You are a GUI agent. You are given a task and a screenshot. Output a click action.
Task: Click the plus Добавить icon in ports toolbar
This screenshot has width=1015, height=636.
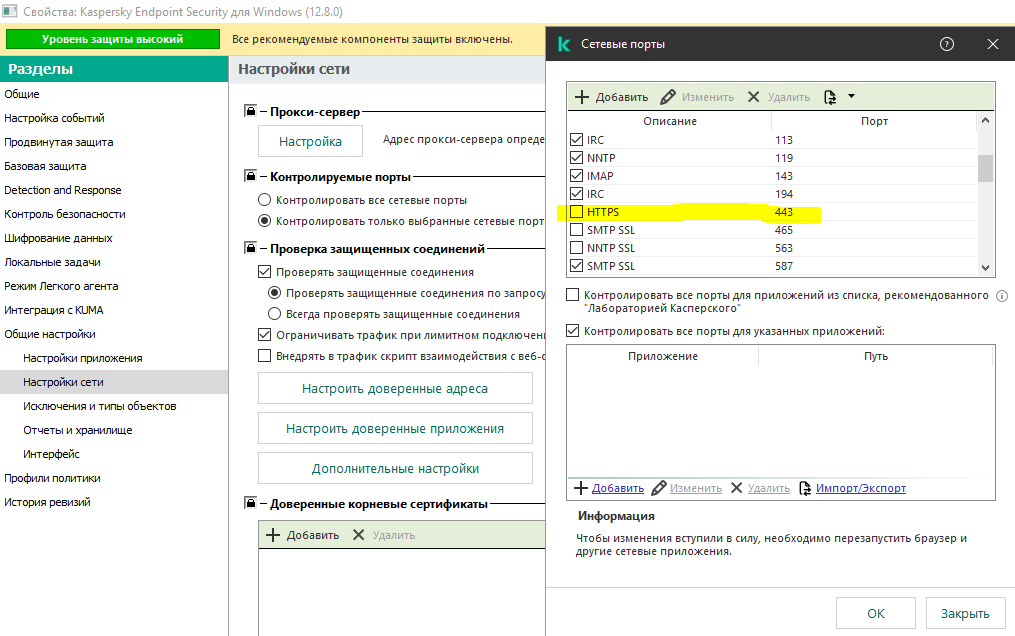[x=581, y=97]
